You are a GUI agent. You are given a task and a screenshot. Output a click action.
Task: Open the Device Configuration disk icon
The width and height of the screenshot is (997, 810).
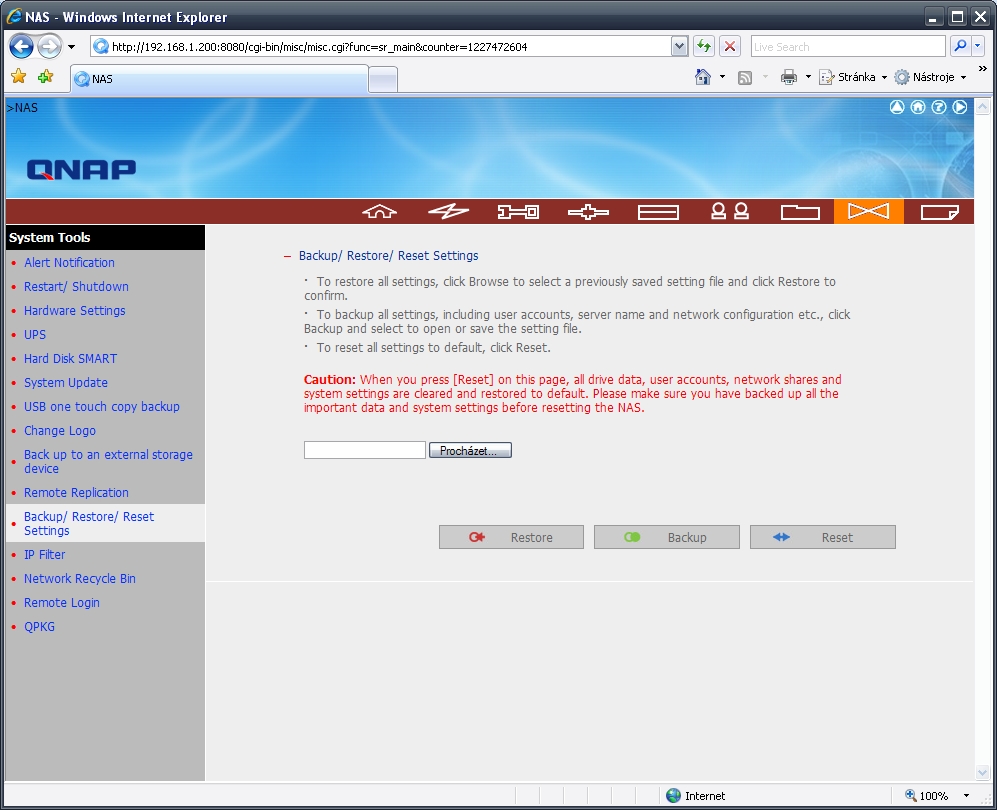[x=658, y=212]
